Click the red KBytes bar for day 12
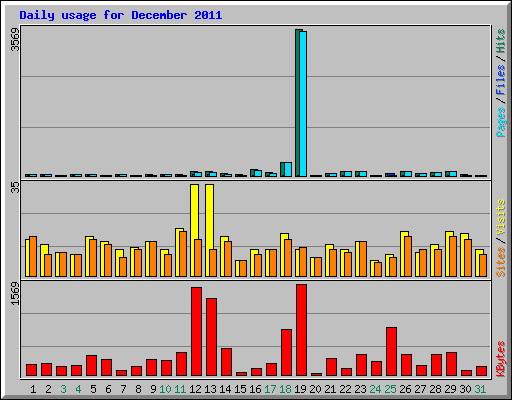This screenshot has width=512, height=400. point(196,332)
